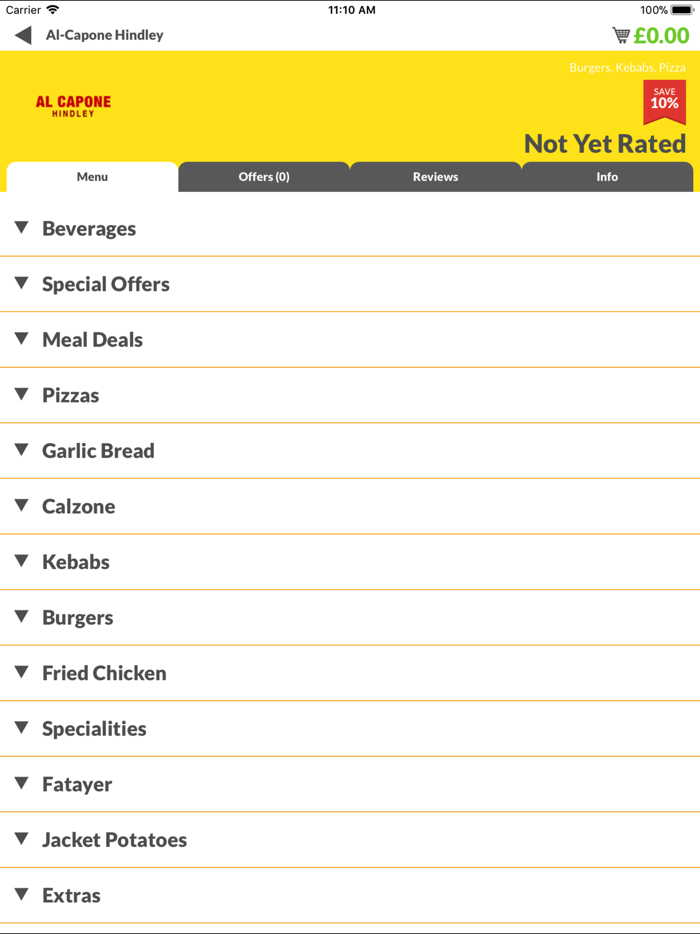This screenshot has width=700, height=934.
Task: Expand the Beverages category
Action: click(89, 229)
